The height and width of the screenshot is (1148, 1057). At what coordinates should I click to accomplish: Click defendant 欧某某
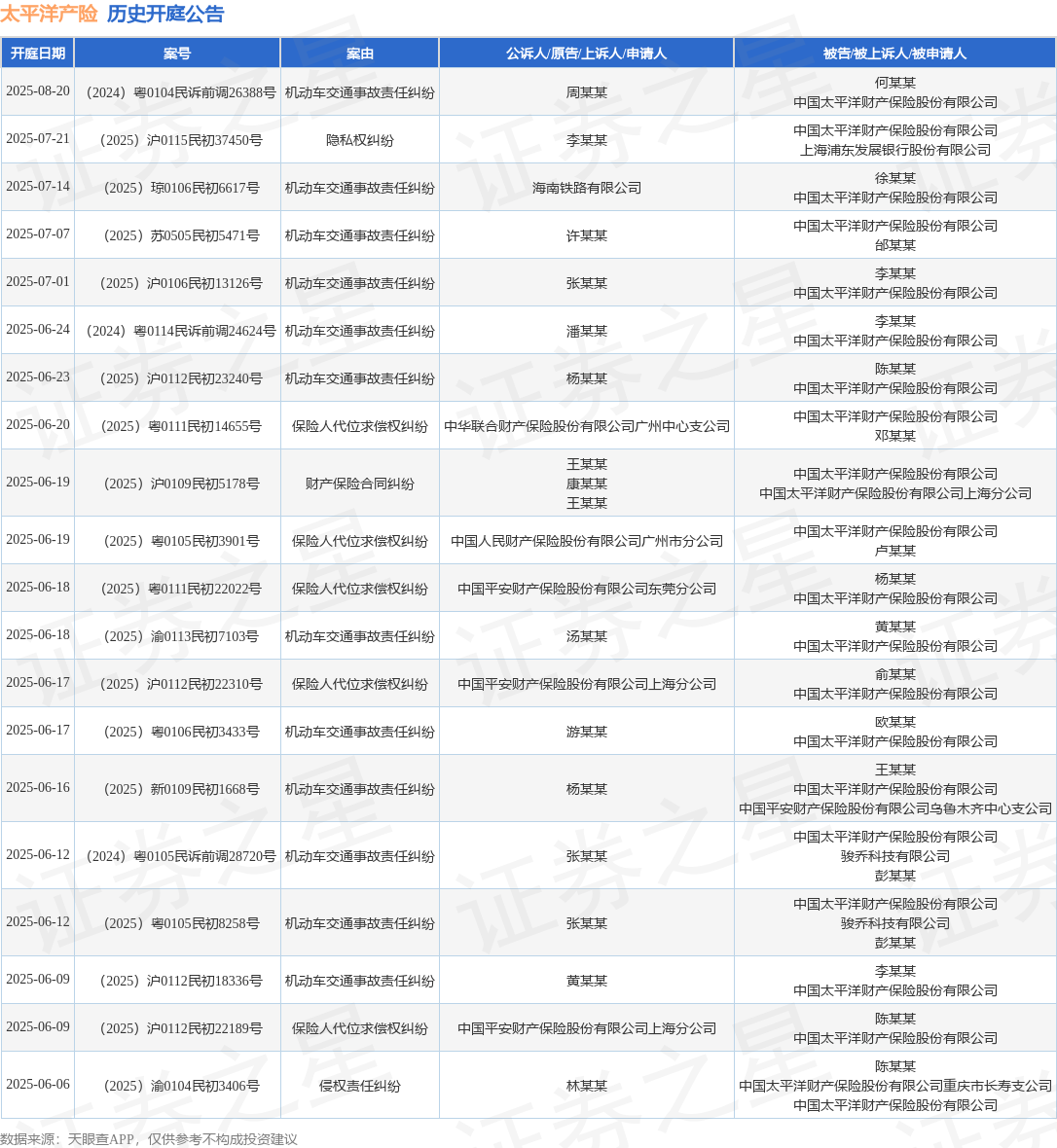[895, 722]
